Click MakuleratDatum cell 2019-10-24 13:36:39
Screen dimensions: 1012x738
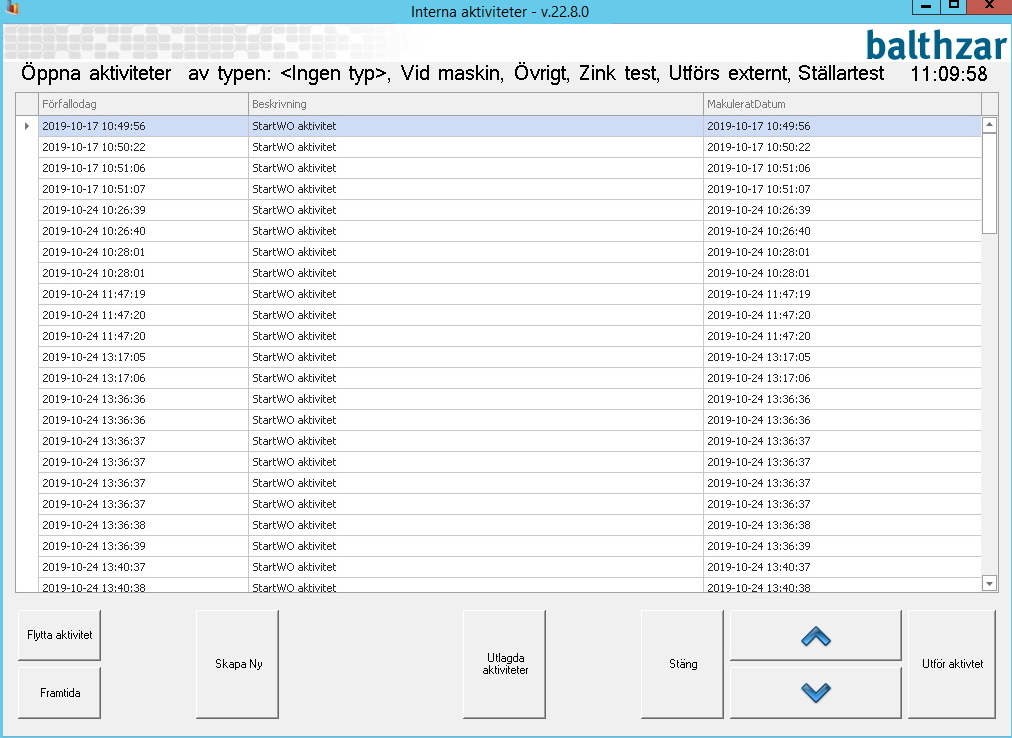(842, 546)
